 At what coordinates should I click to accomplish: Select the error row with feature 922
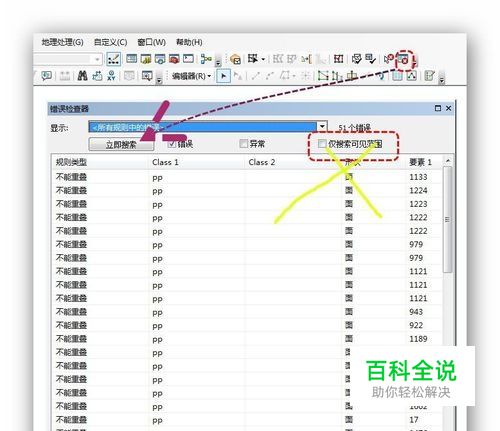[x=247, y=325]
